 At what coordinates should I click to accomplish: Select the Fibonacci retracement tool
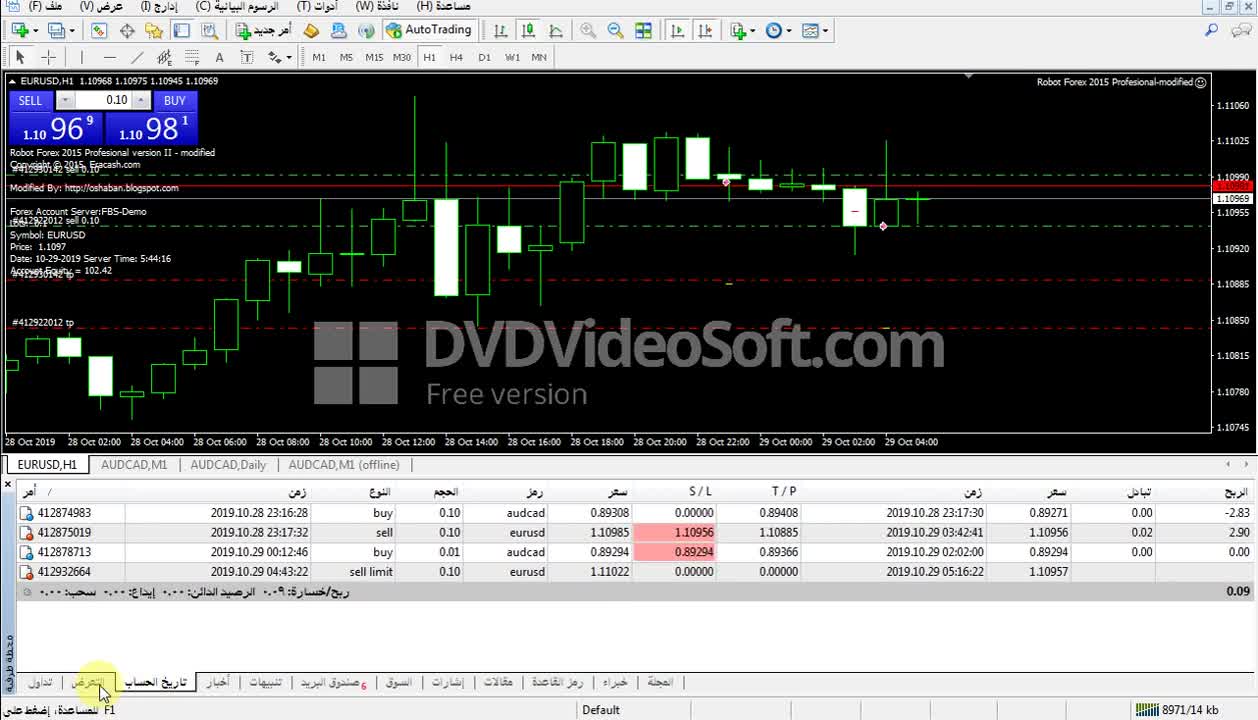(x=192, y=57)
